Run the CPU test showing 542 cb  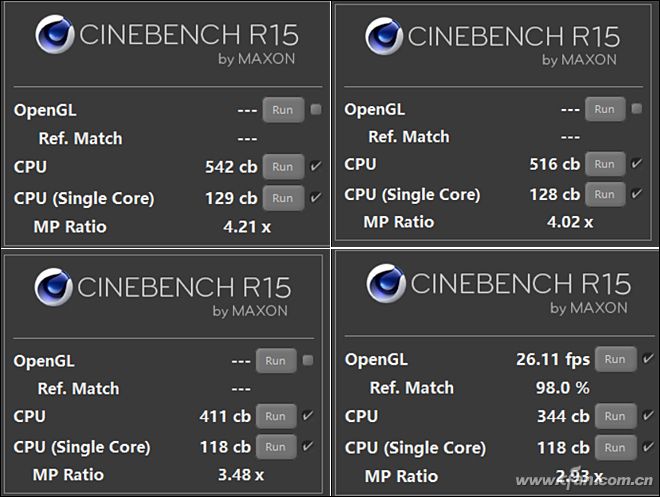[283, 167]
